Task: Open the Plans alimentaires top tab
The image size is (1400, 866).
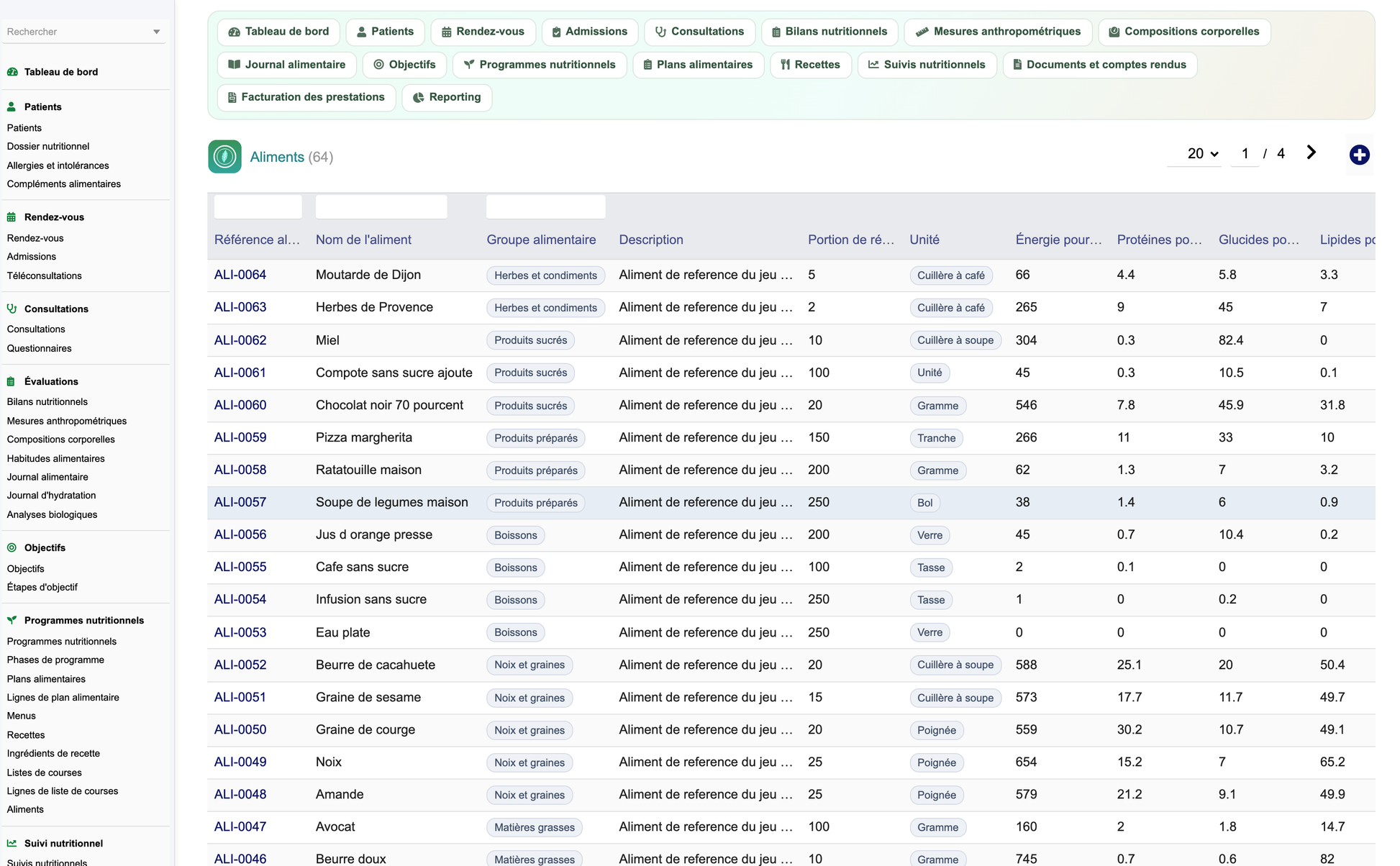Action: tap(698, 65)
